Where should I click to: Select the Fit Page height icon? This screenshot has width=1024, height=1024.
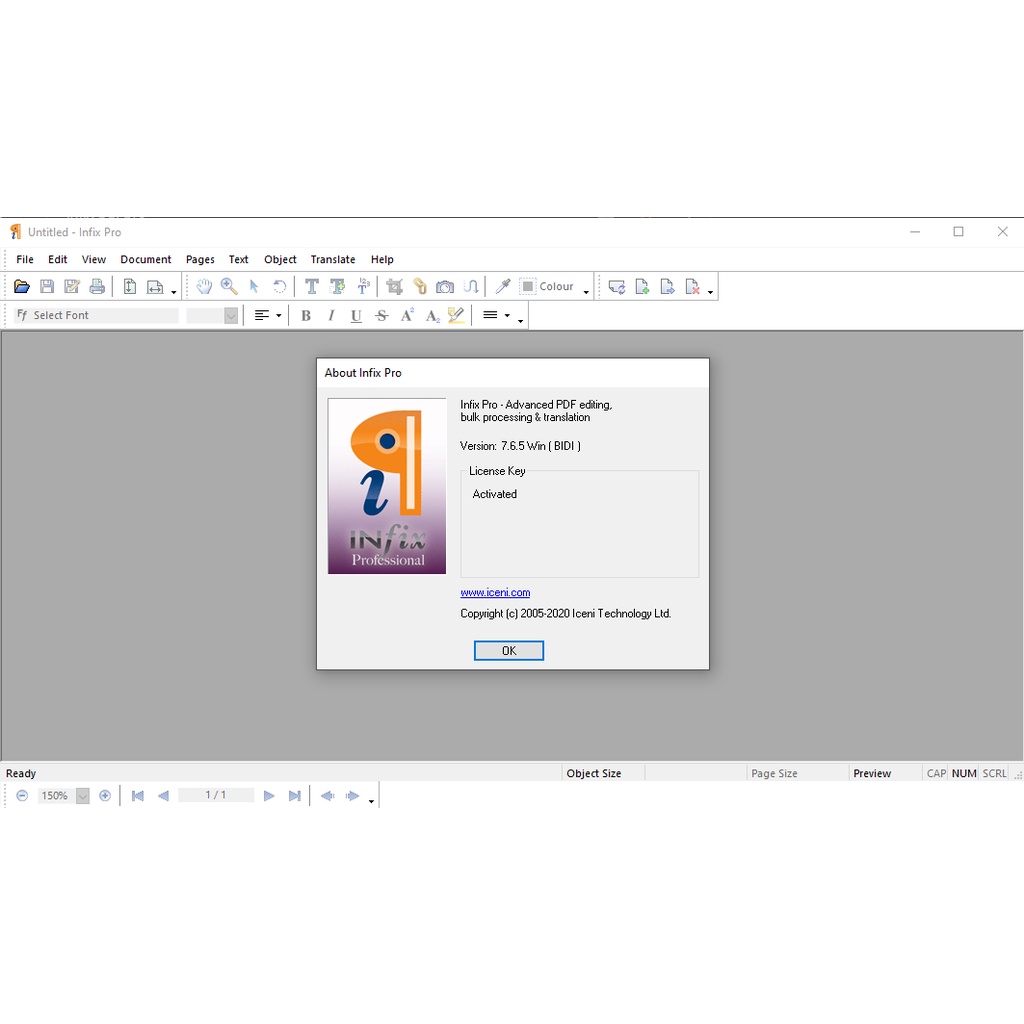130,286
